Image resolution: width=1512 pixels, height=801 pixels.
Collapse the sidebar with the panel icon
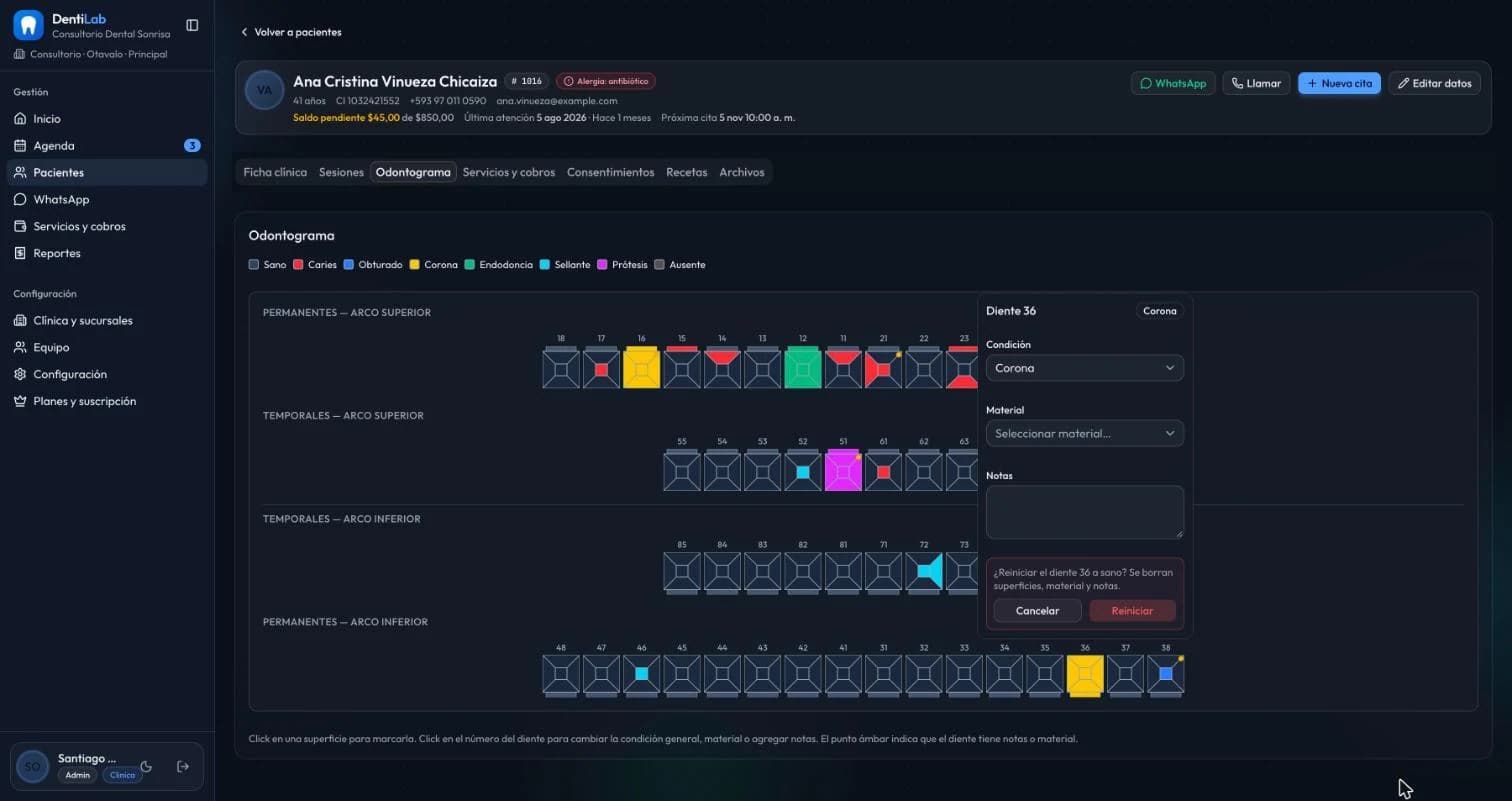coord(192,25)
